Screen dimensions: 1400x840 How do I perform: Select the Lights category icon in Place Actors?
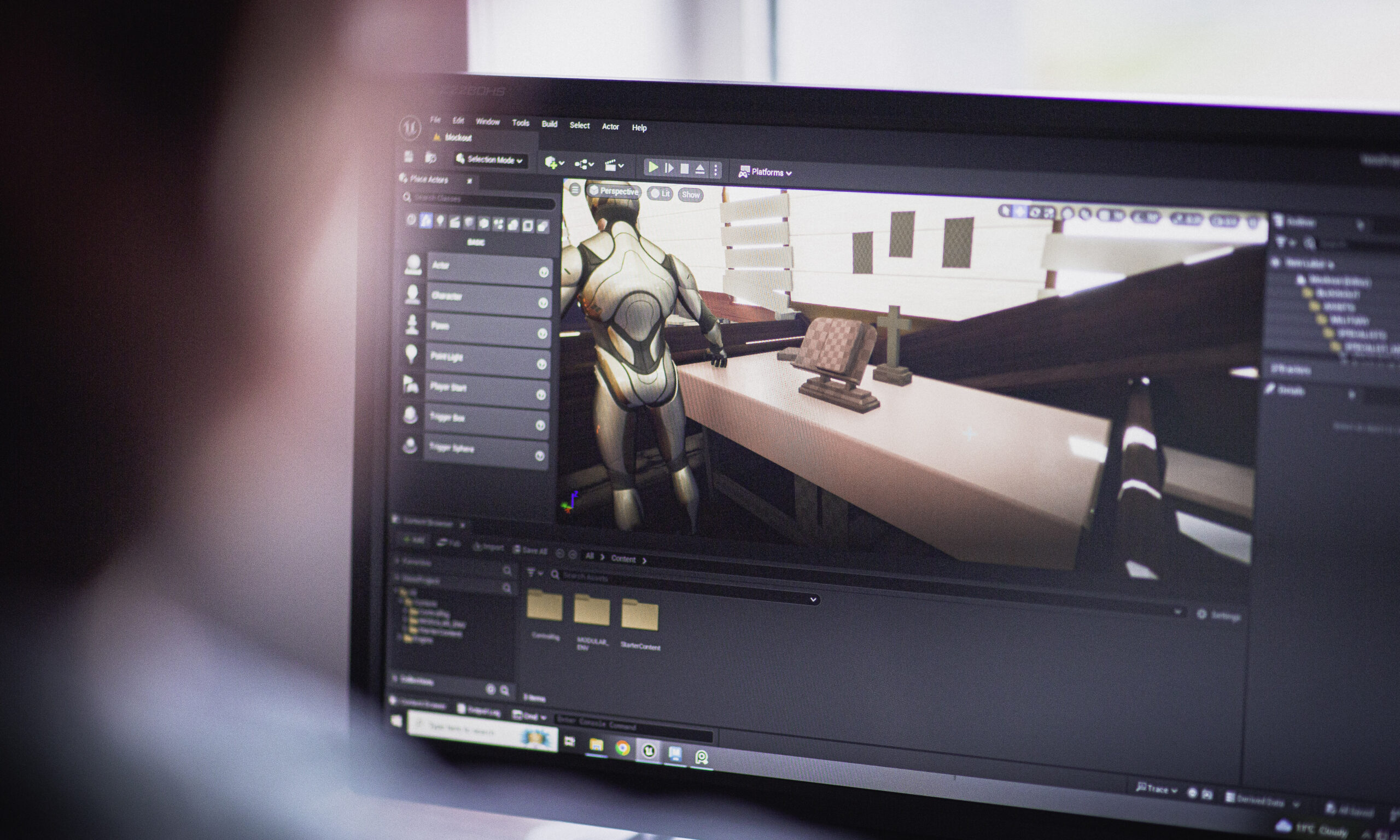440,221
